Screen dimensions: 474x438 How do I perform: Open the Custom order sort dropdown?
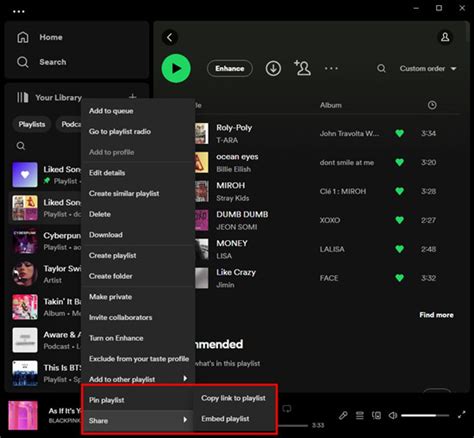coord(428,68)
